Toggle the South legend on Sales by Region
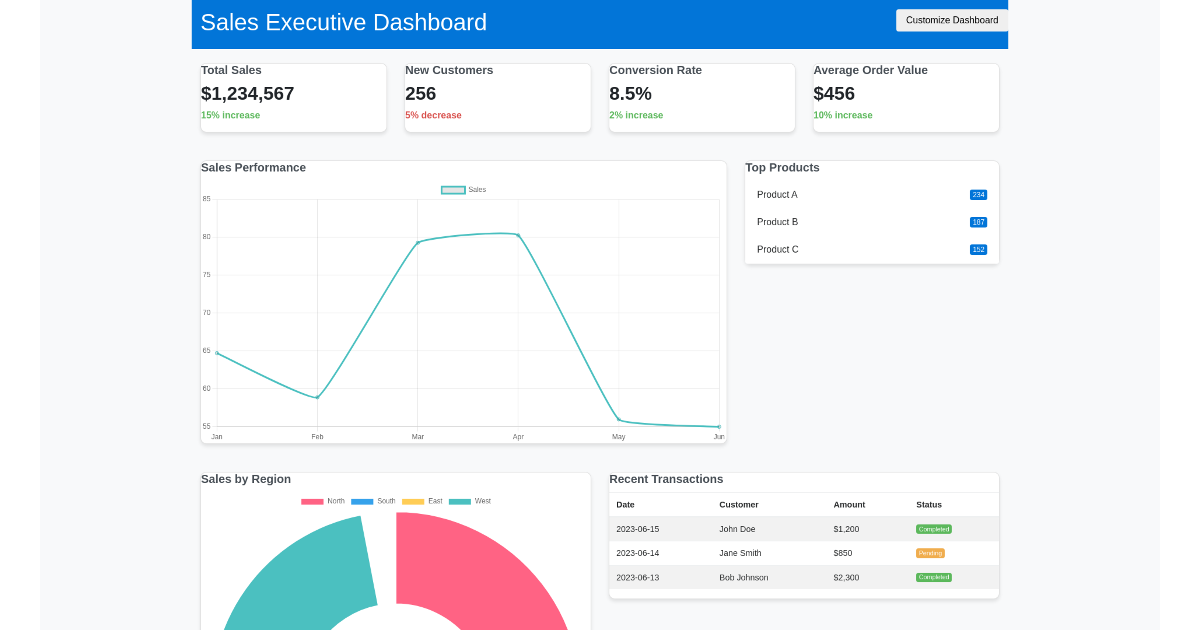 pyautogui.click(x=373, y=500)
